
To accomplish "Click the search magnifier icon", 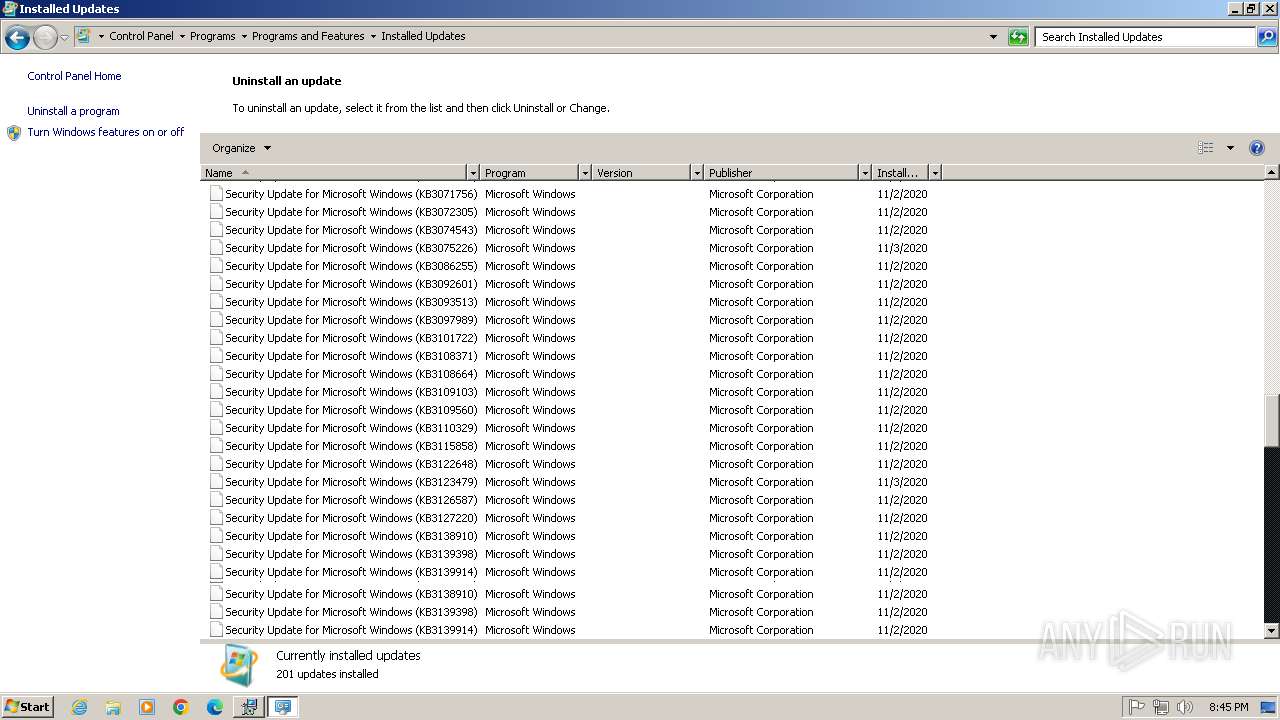I will pyautogui.click(x=1266, y=37).
